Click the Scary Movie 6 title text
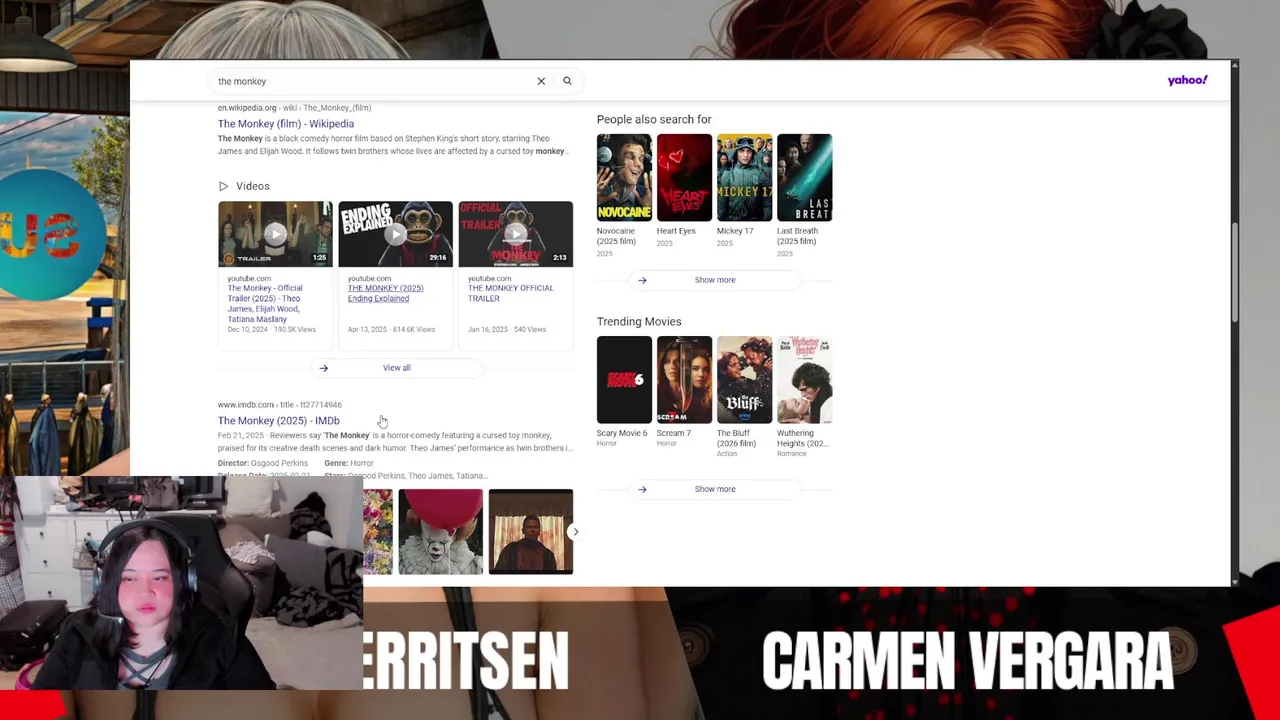 pos(622,433)
